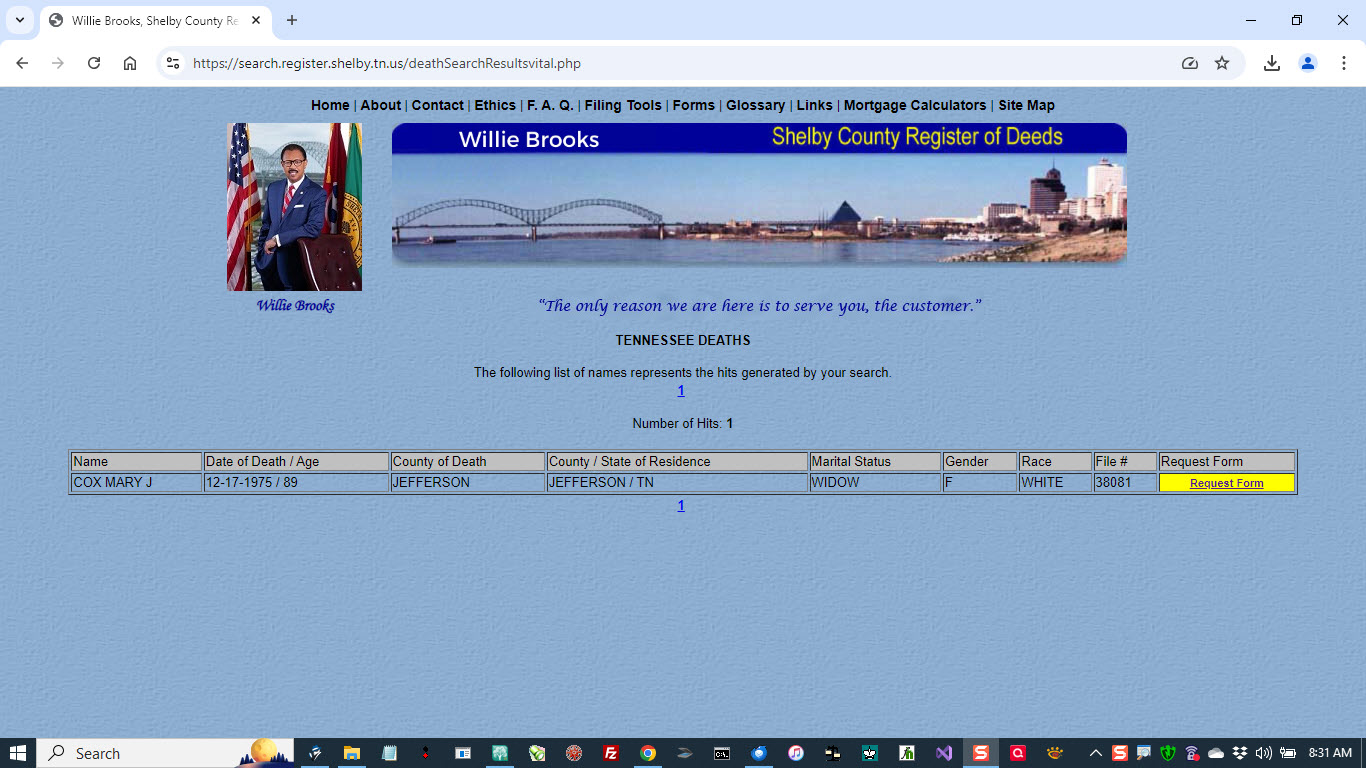Screen dimensions: 1366x768
Task: Open Filing Tools
Action: [x=623, y=105]
